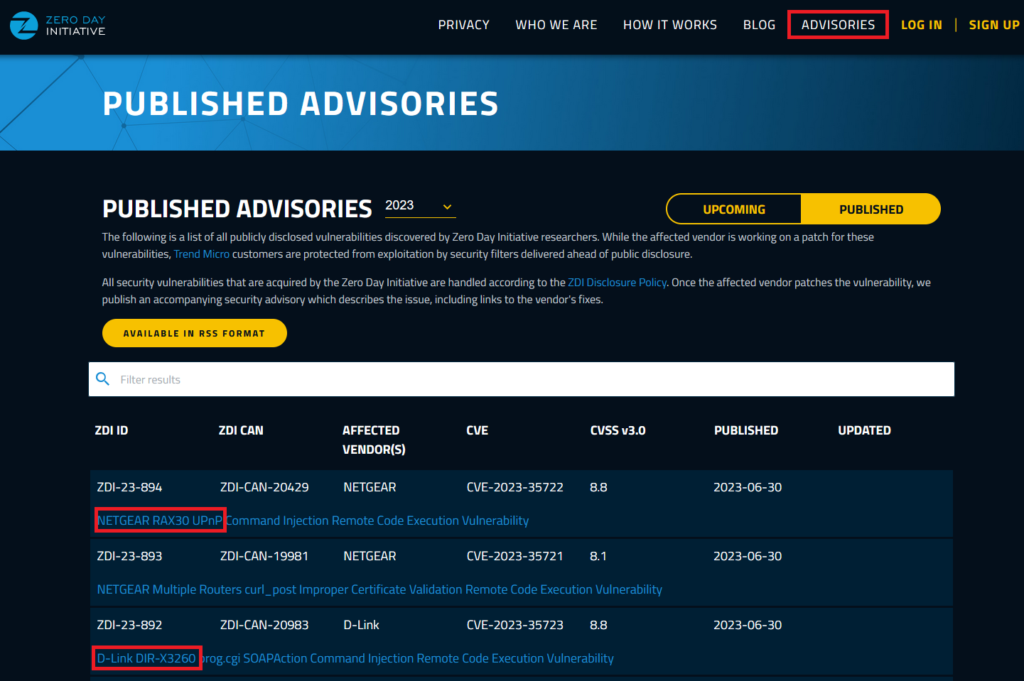Open D-Link DIR-X3260 advisory link
Screen dimensions: 1024x681
pos(355,658)
